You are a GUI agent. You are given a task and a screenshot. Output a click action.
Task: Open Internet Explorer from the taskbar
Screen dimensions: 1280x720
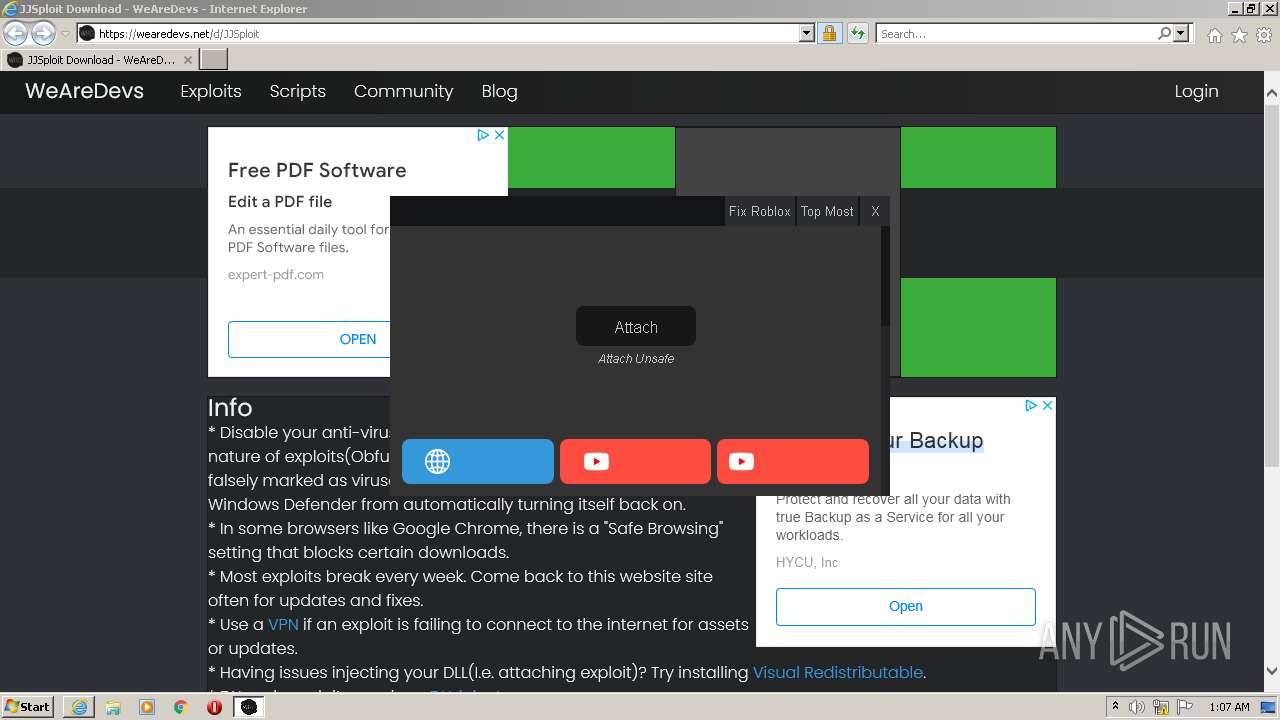pos(79,707)
